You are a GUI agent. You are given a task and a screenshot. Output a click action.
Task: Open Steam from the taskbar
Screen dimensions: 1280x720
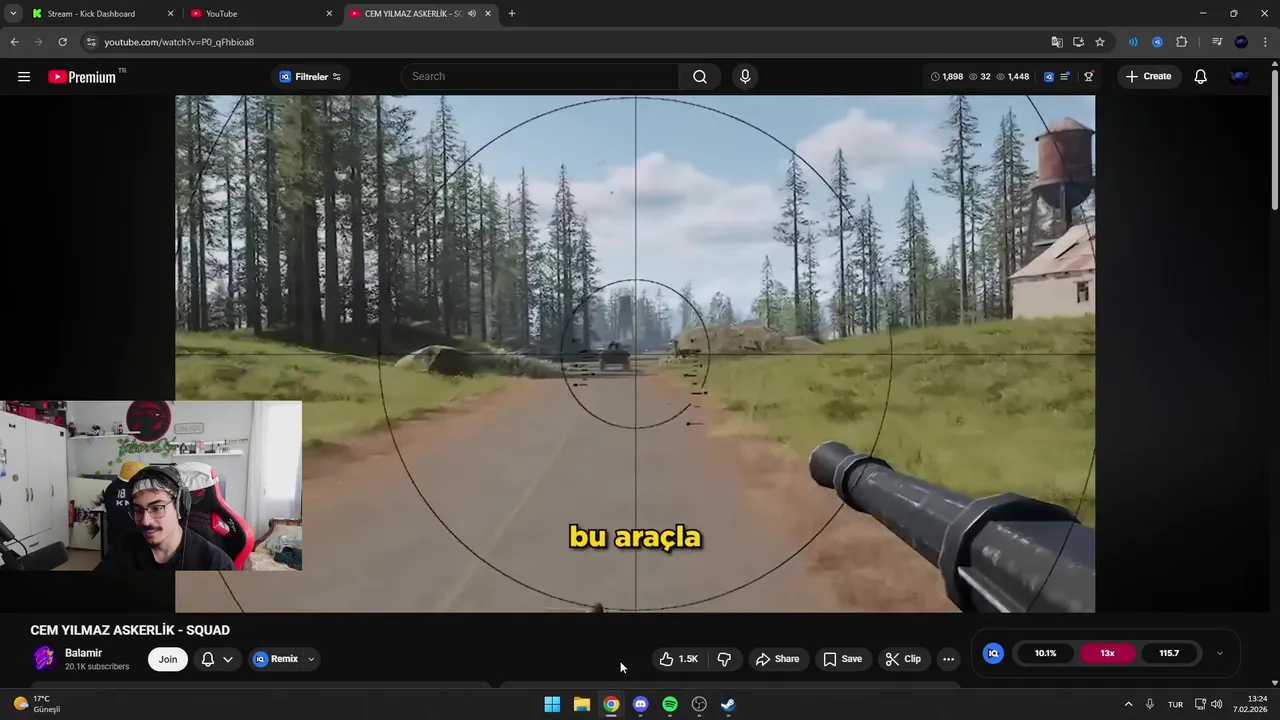pos(728,704)
